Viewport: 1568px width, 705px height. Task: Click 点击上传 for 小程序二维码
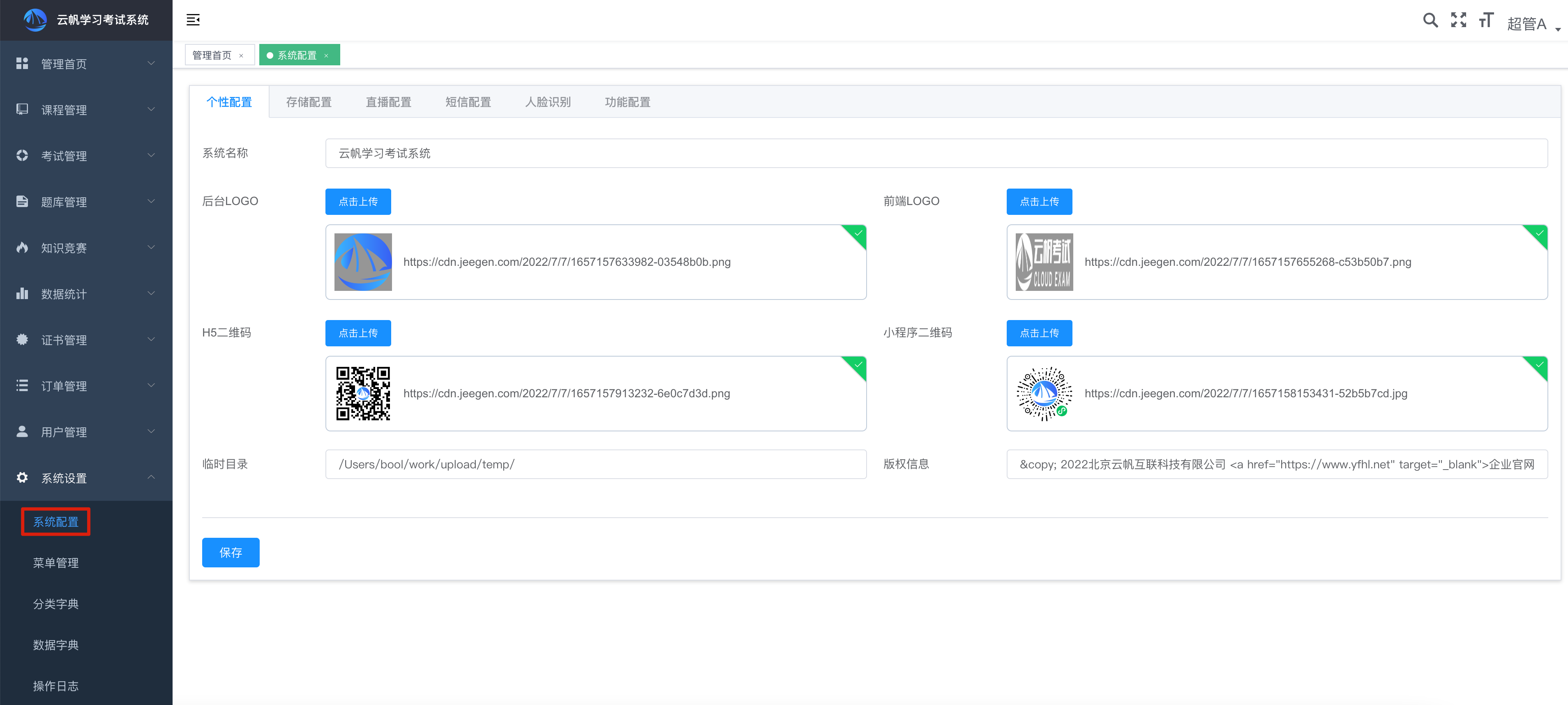click(1039, 333)
